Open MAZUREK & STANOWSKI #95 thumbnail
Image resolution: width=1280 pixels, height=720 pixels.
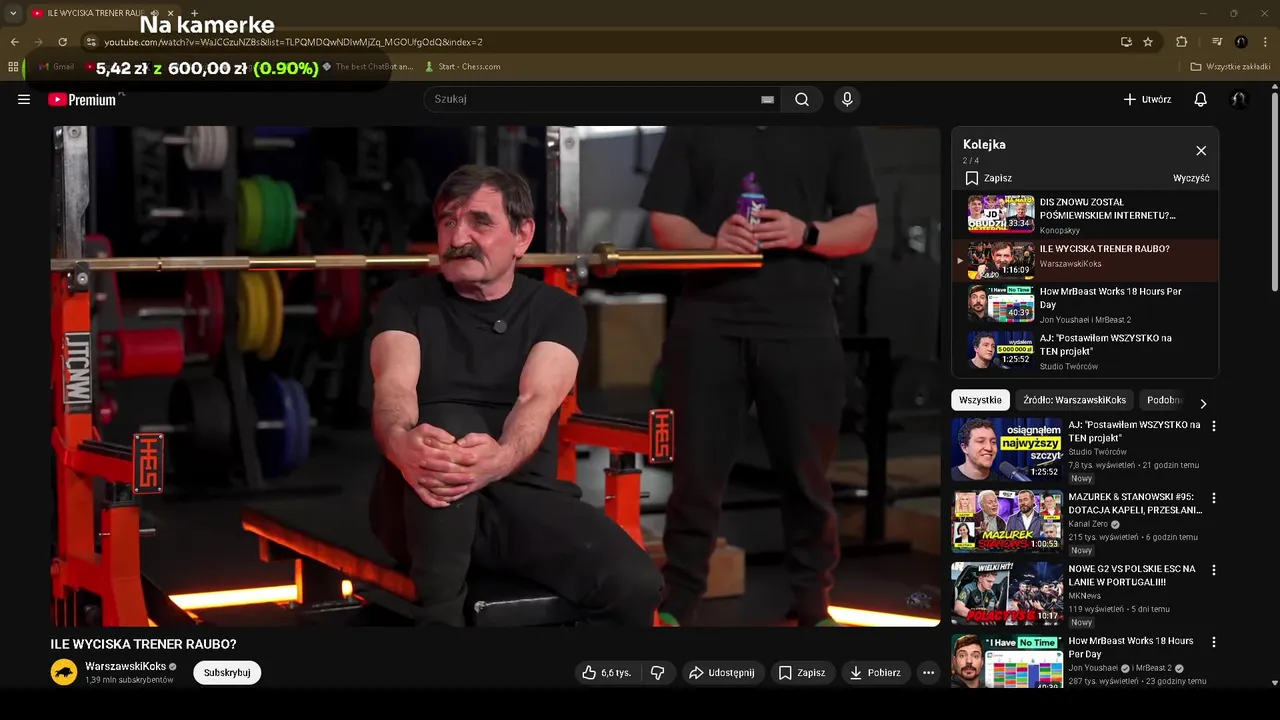[x=1007, y=521]
